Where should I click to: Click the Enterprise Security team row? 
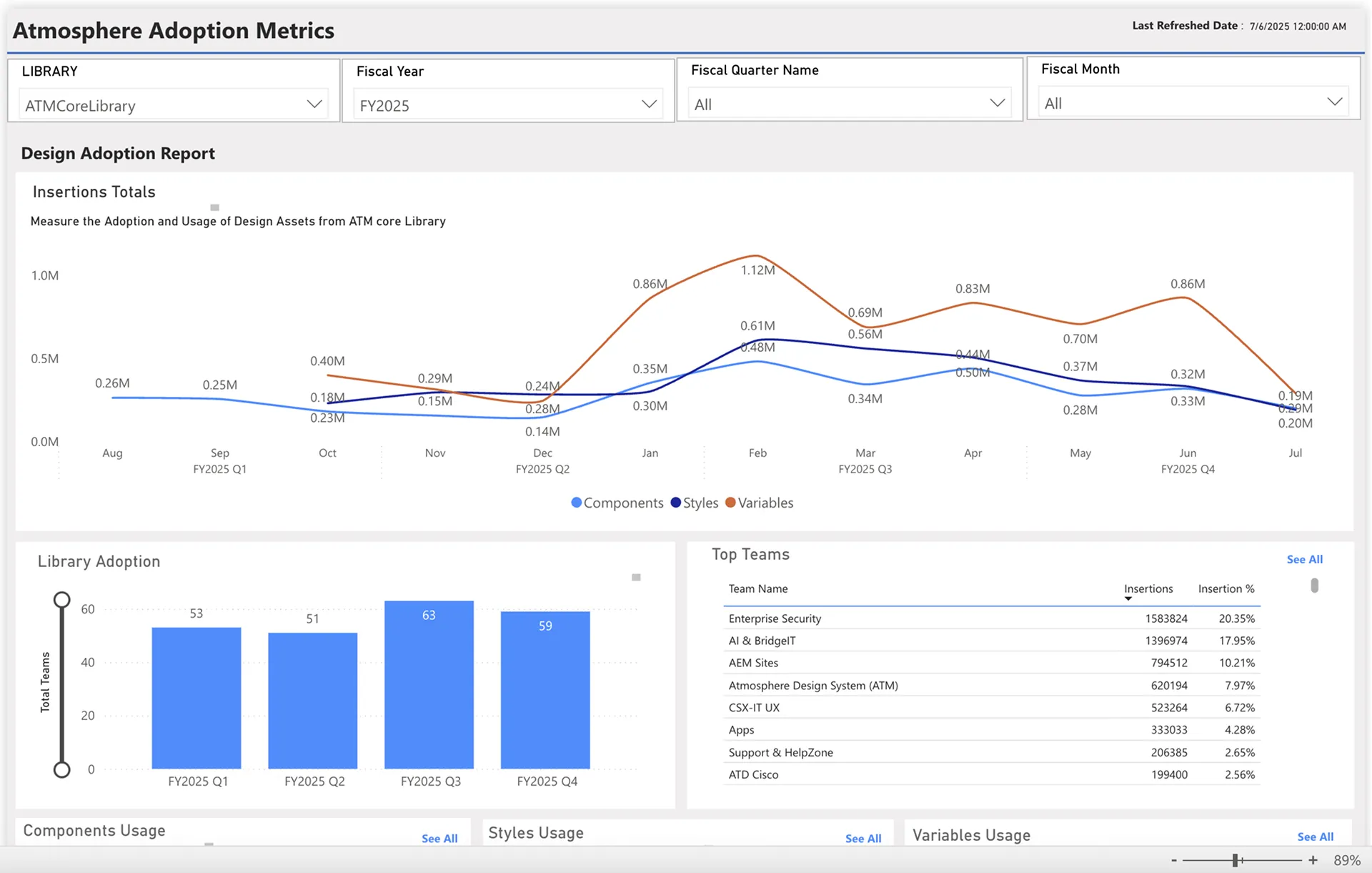tap(775, 618)
